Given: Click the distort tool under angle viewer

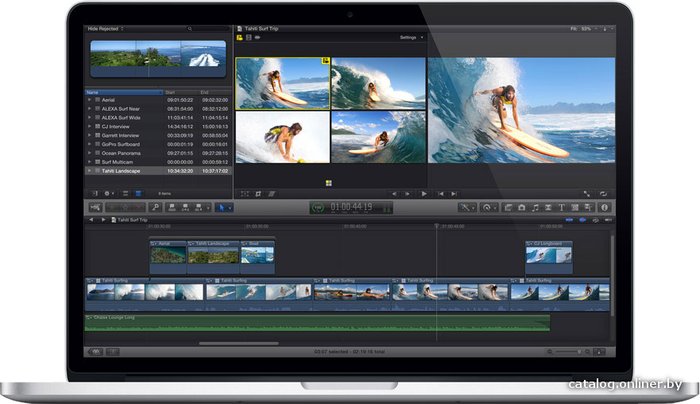Looking at the screenshot, I should (271, 194).
